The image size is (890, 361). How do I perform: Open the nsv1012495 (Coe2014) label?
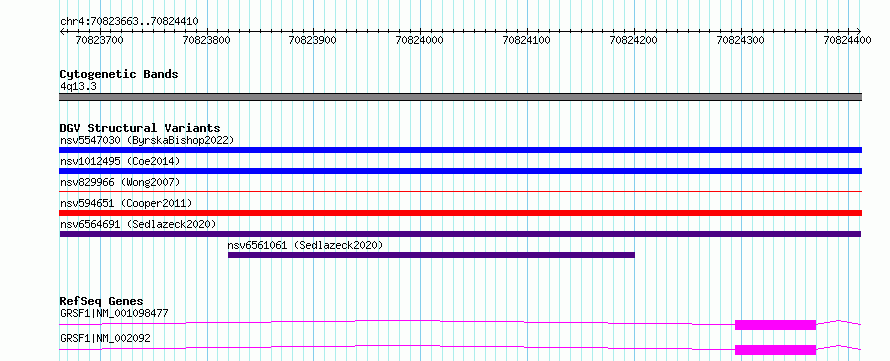pos(120,161)
